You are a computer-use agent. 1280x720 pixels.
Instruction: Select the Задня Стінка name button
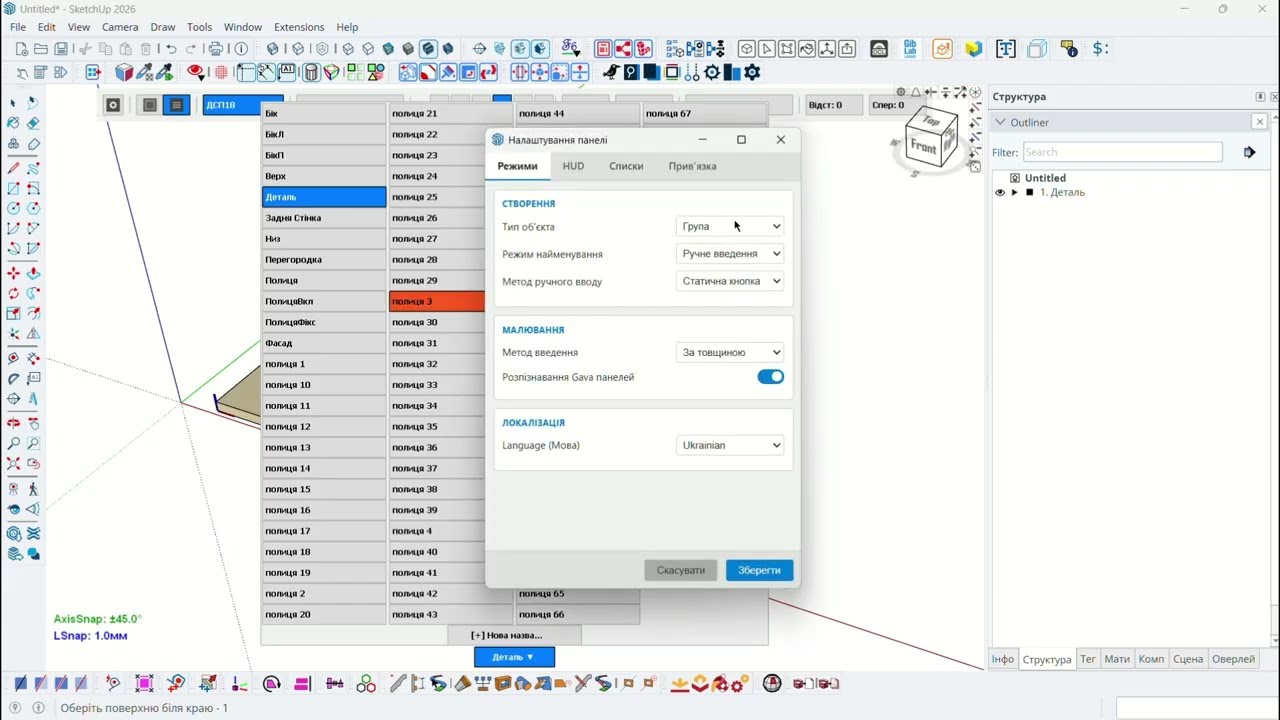point(324,218)
